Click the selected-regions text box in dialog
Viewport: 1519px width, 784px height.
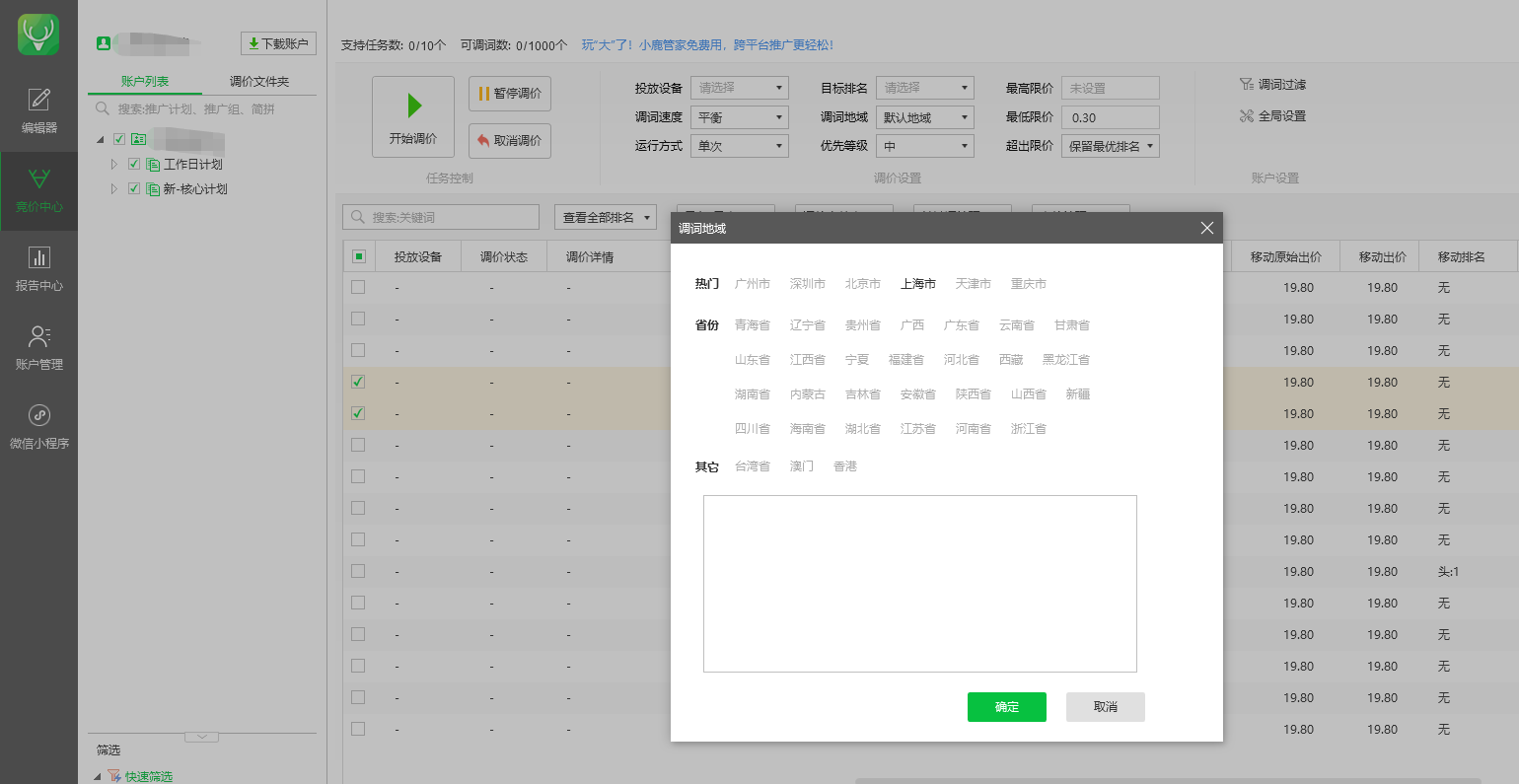click(x=920, y=584)
